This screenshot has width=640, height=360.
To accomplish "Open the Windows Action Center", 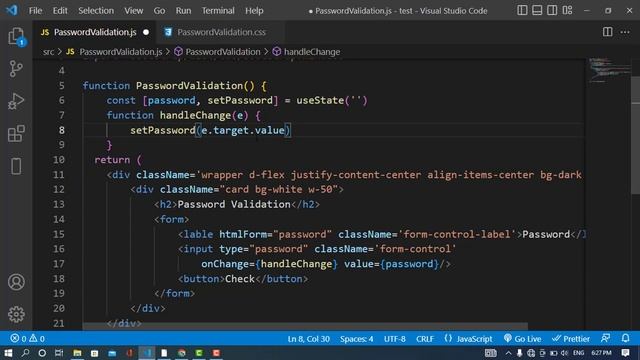I will tap(625, 353).
